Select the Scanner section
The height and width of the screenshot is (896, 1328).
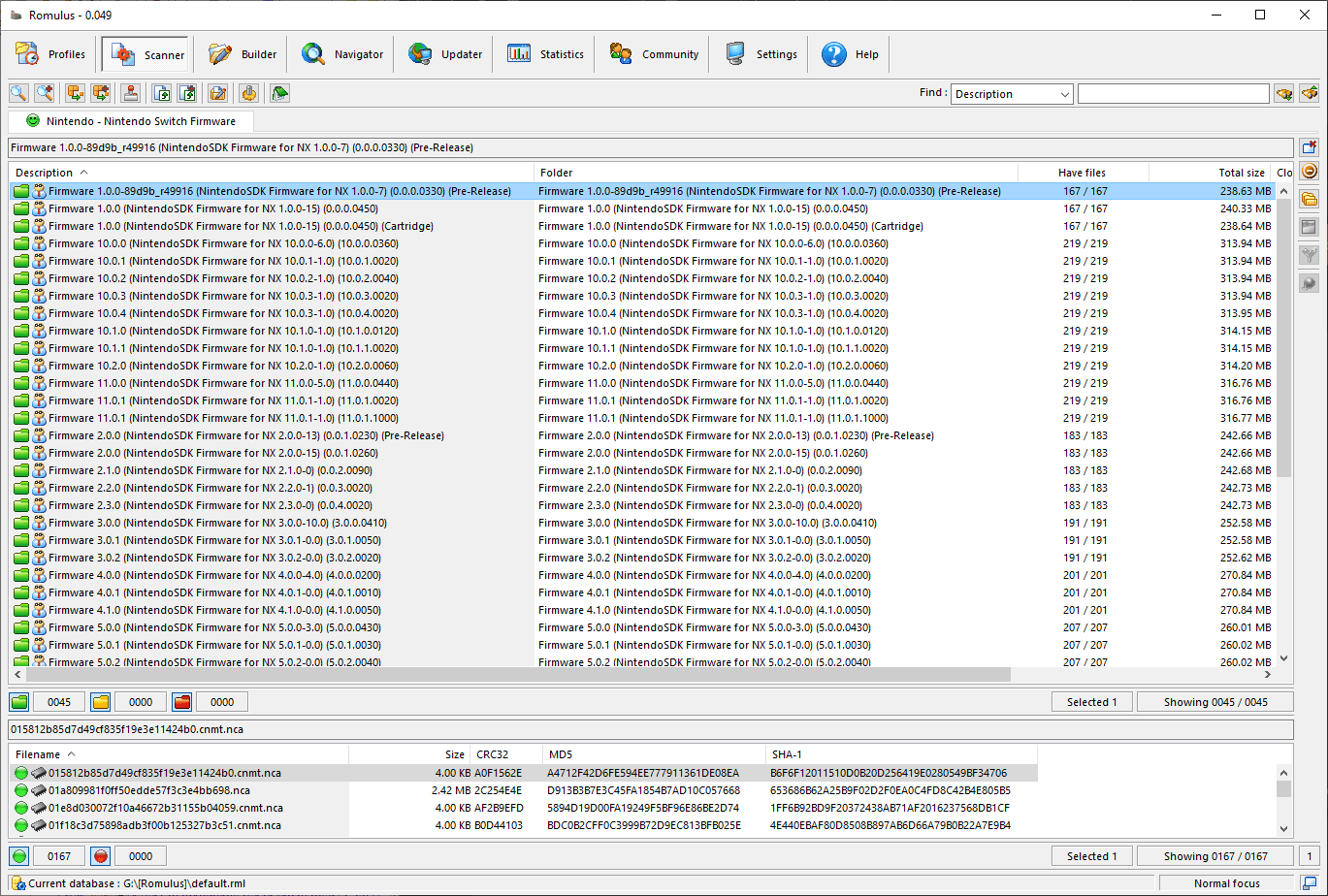coord(146,54)
